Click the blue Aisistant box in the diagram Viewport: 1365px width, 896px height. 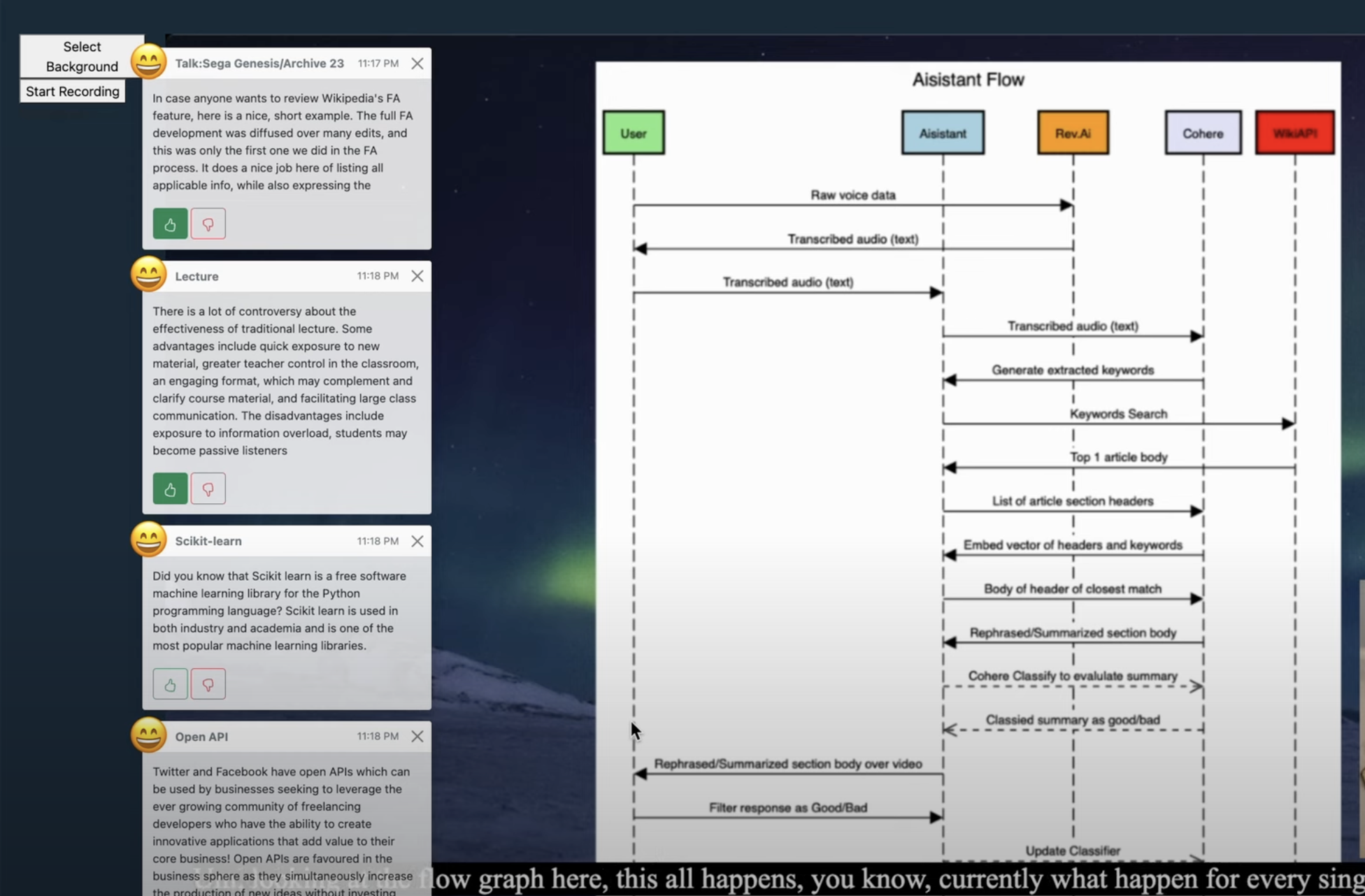(x=943, y=133)
